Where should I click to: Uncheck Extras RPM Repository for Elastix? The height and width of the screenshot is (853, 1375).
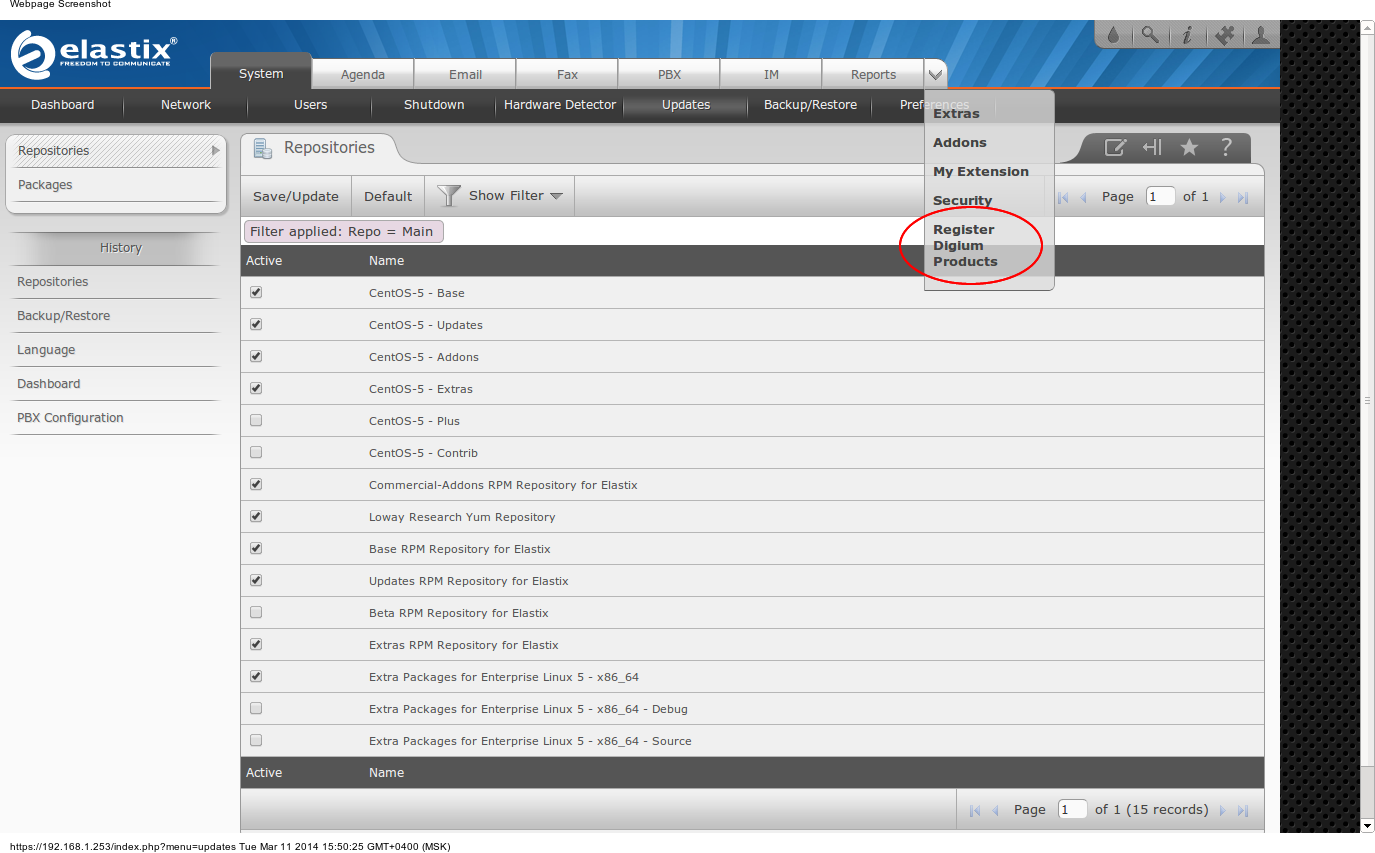coord(256,644)
